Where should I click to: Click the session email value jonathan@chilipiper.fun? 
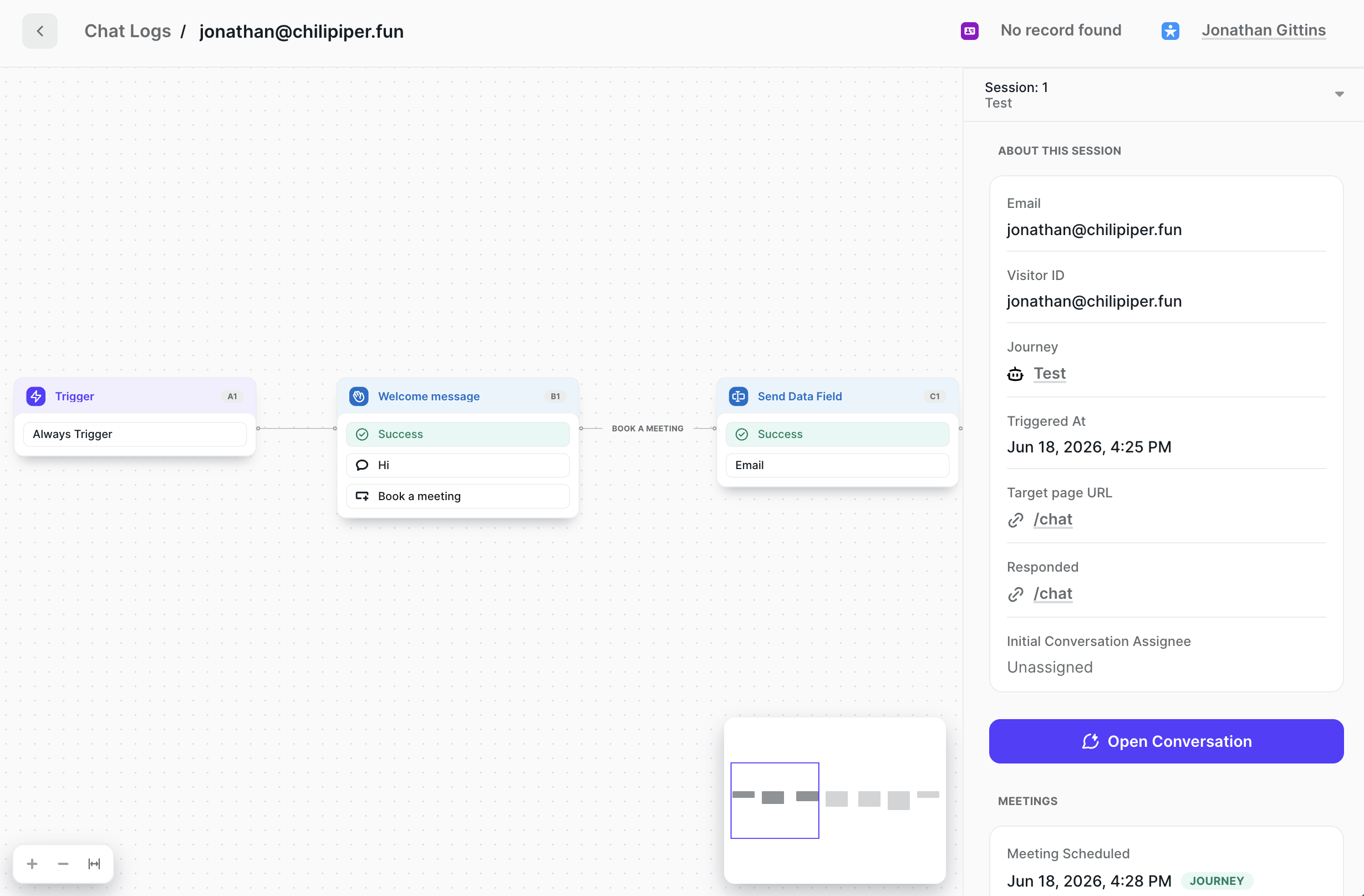coord(1094,230)
